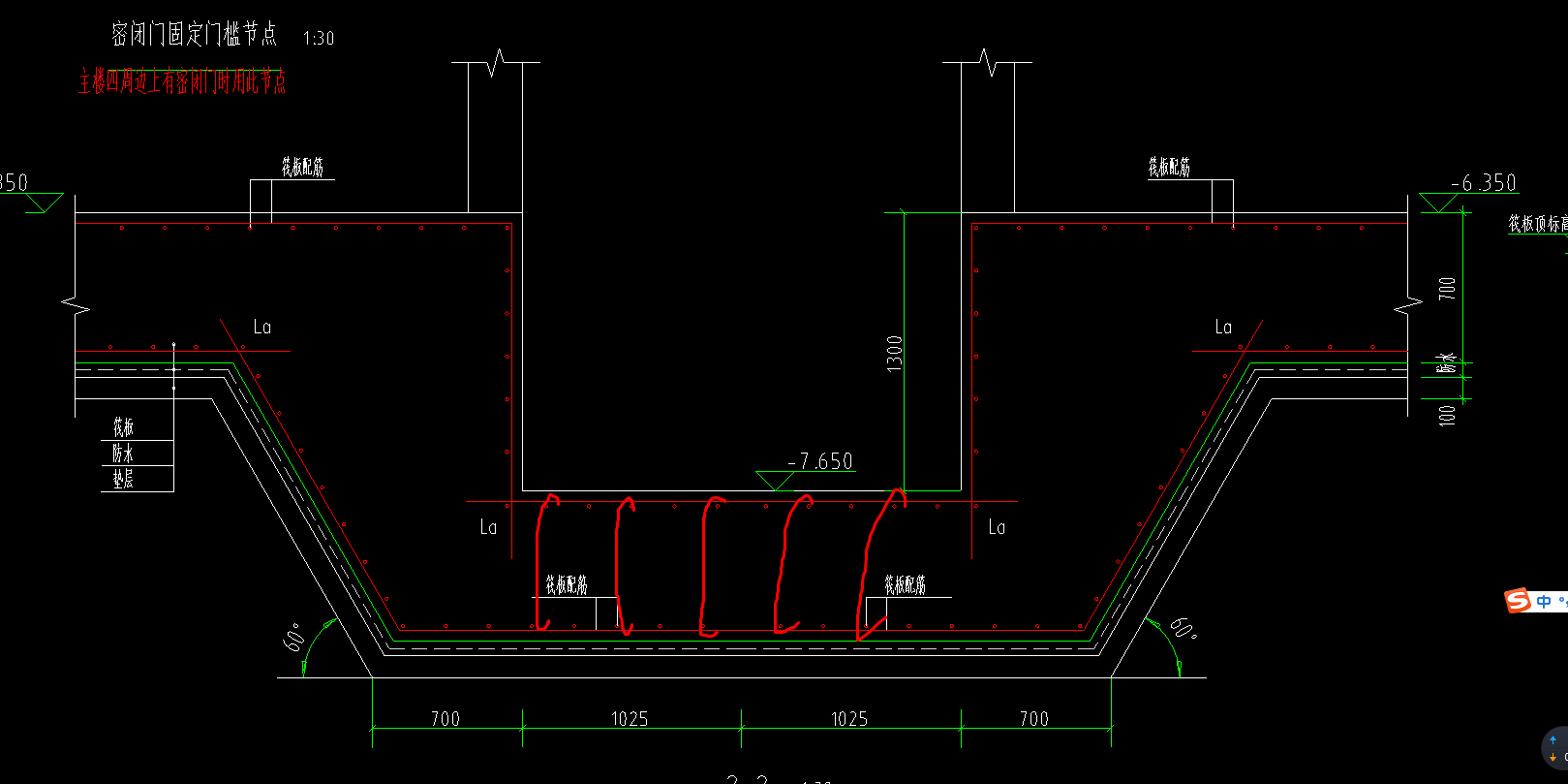Select the upper-left La anchorage label
Screen dimensions: 1568x784
pos(262,328)
